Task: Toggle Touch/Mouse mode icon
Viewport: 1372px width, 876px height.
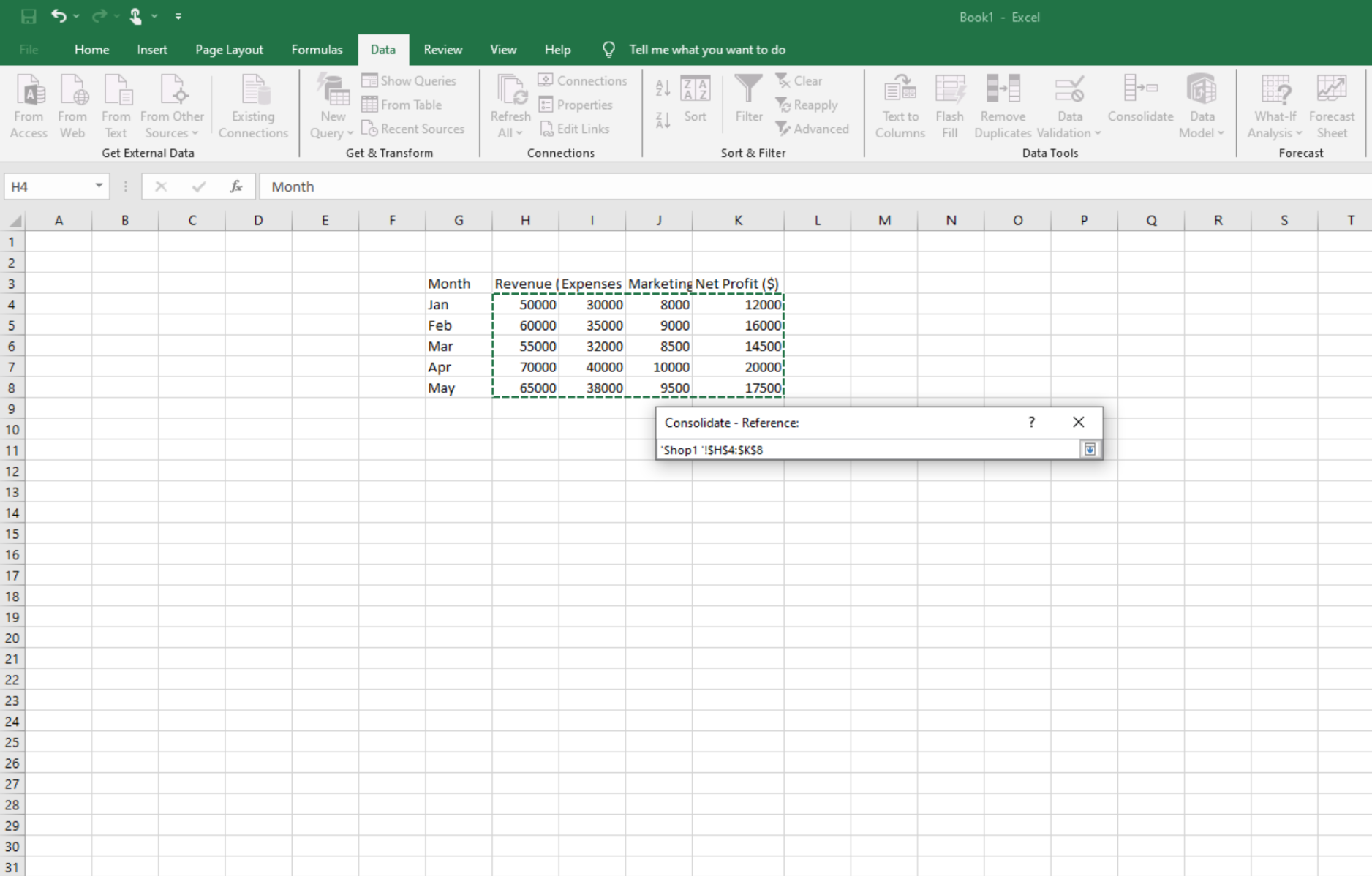Action: tap(136, 16)
